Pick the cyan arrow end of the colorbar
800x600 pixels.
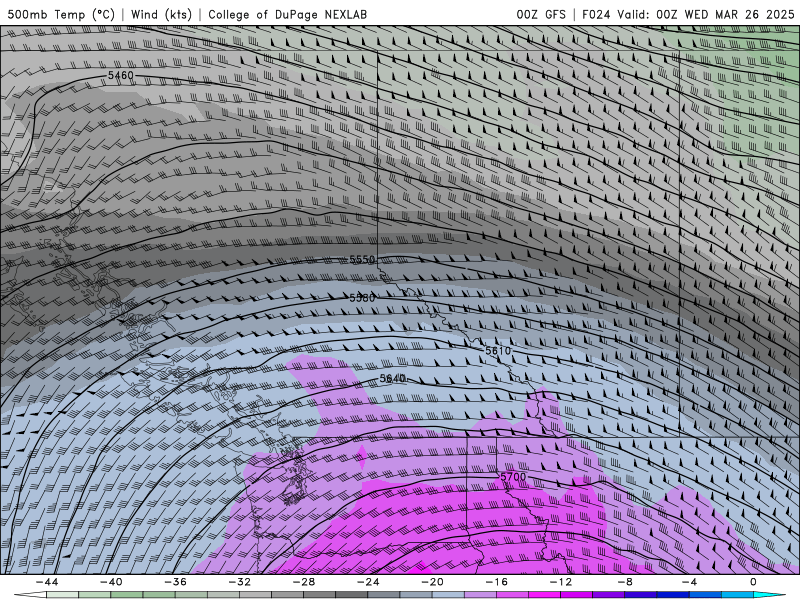point(769,595)
